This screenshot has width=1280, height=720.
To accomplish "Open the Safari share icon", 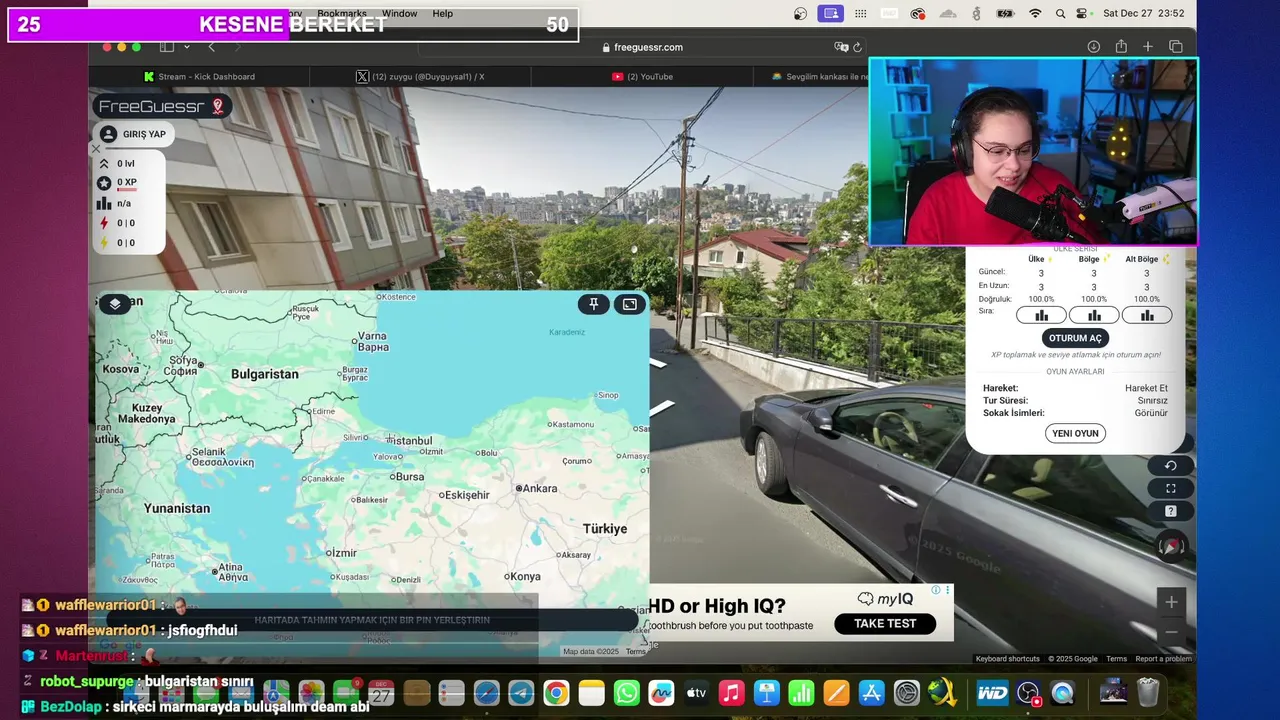I will coord(1121,46).
